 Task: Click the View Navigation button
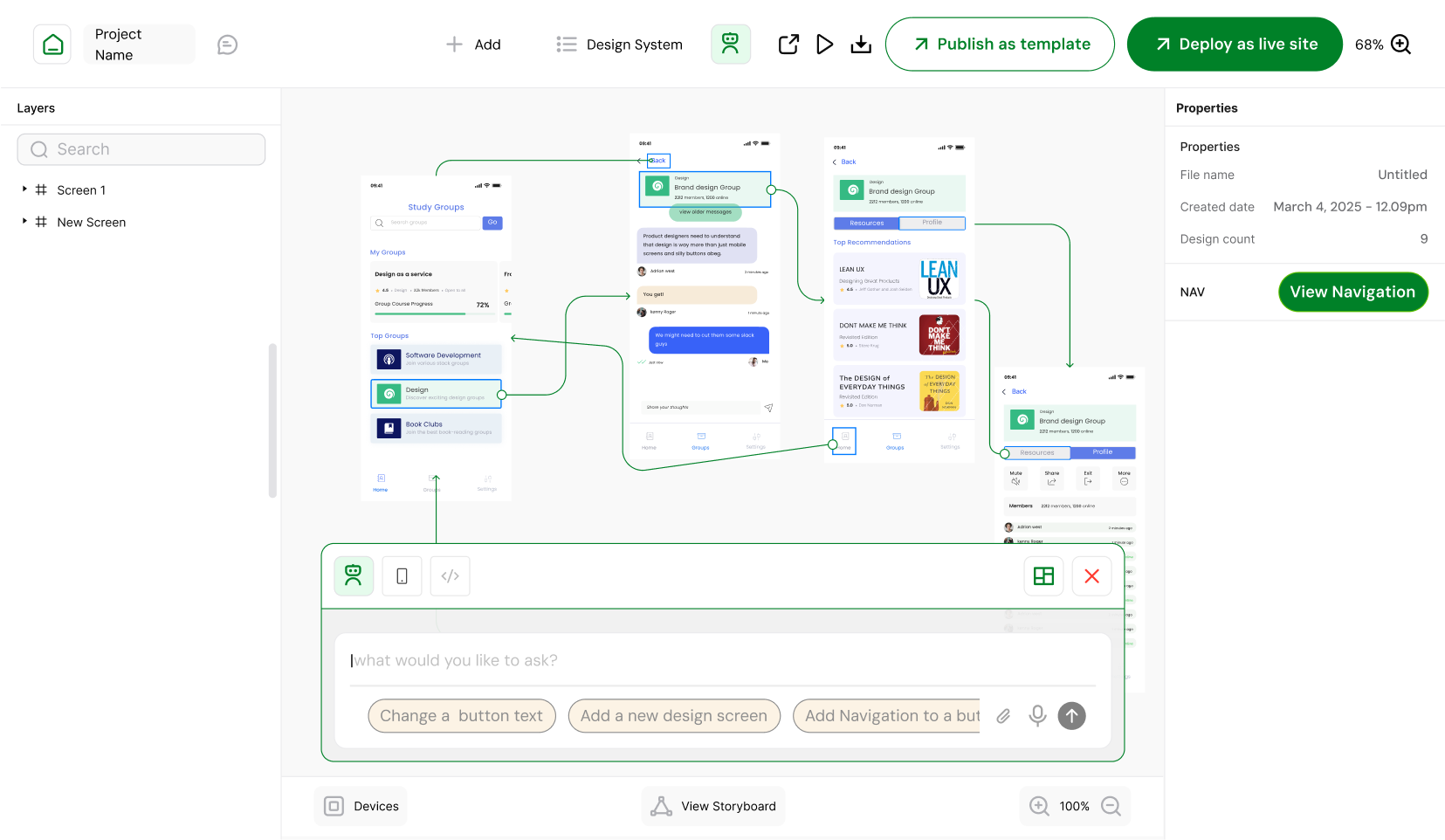point(1352,292)
